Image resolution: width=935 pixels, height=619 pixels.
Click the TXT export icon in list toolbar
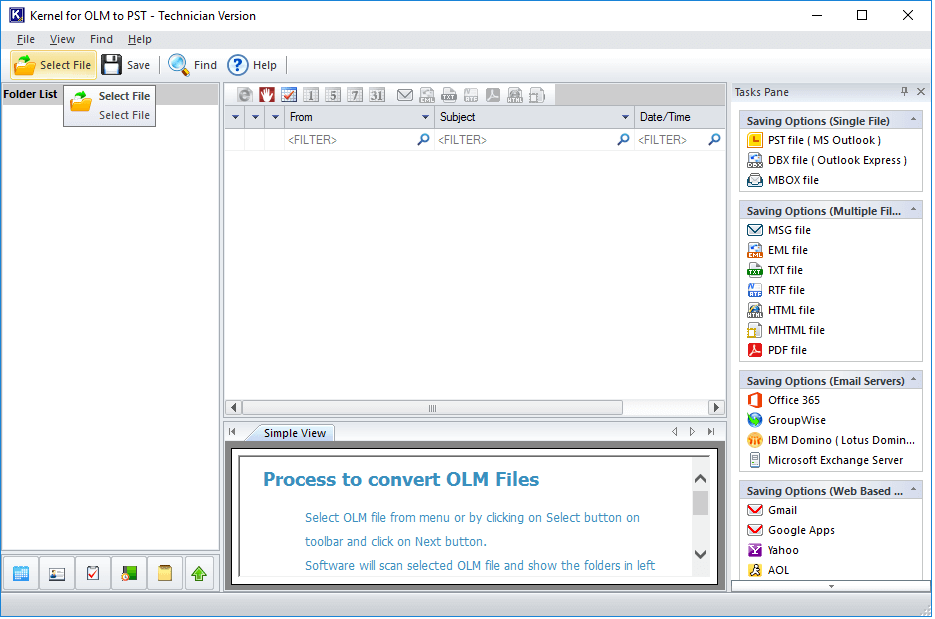click(449, 95)
